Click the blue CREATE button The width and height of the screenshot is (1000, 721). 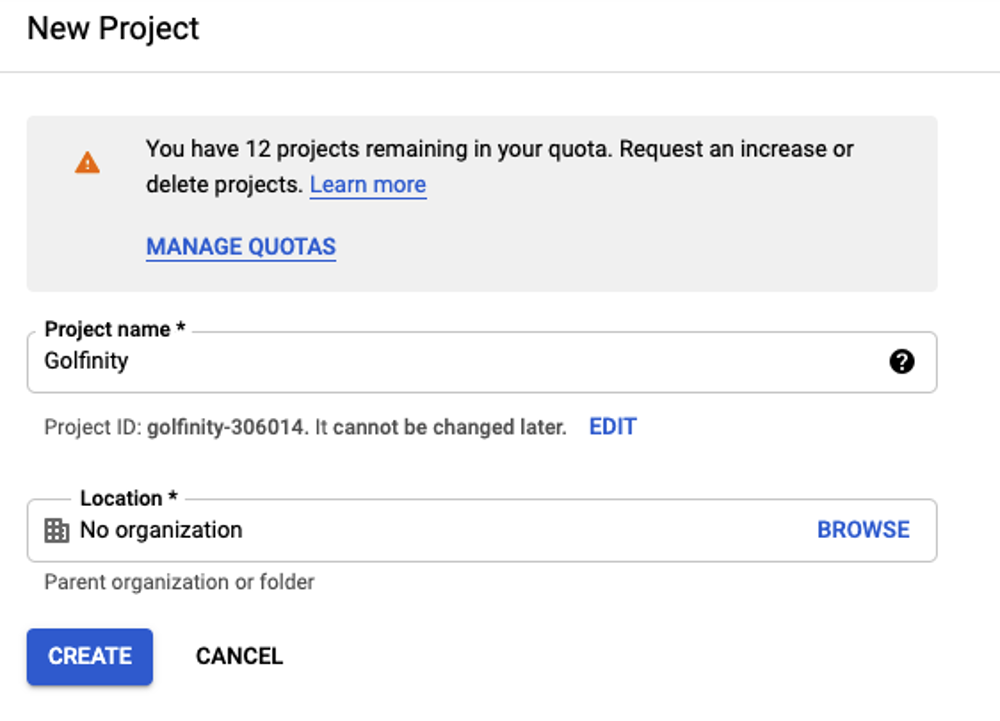tap(90, 657)
